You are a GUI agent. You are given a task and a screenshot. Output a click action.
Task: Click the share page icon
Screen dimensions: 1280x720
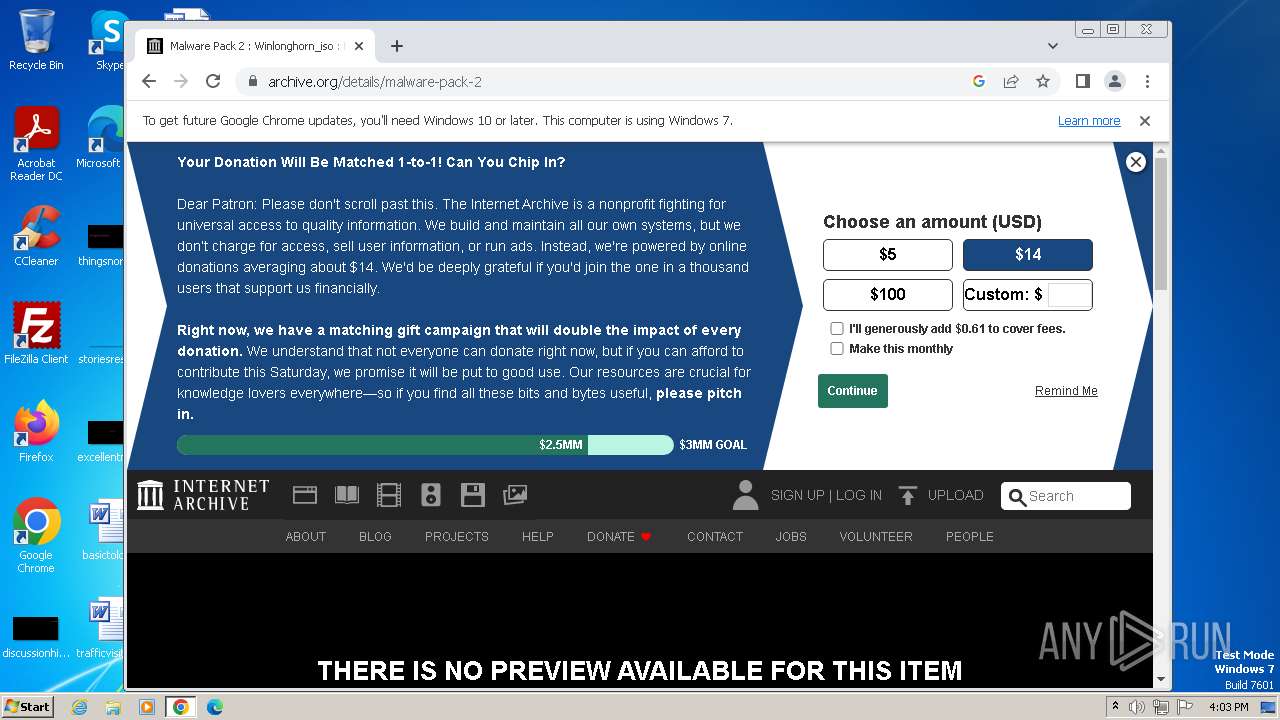(x=1011, y=81)
